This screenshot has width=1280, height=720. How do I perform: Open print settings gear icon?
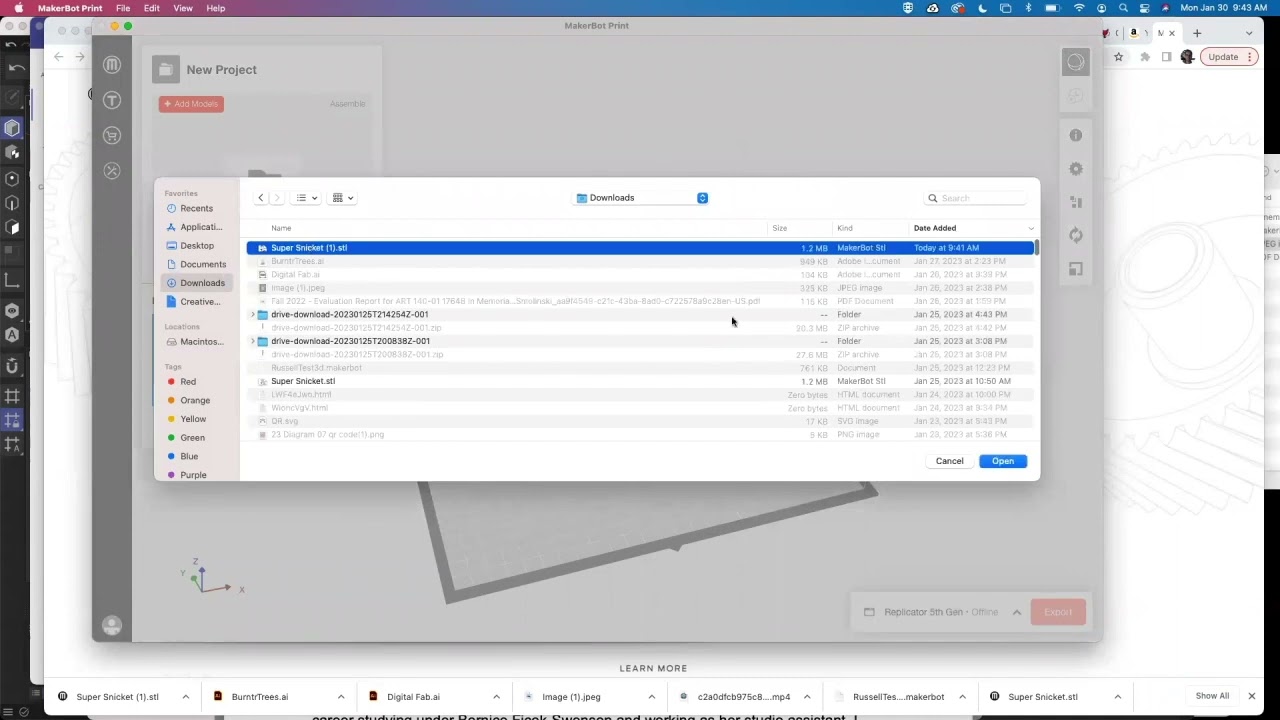click(x=1076, y=169)
